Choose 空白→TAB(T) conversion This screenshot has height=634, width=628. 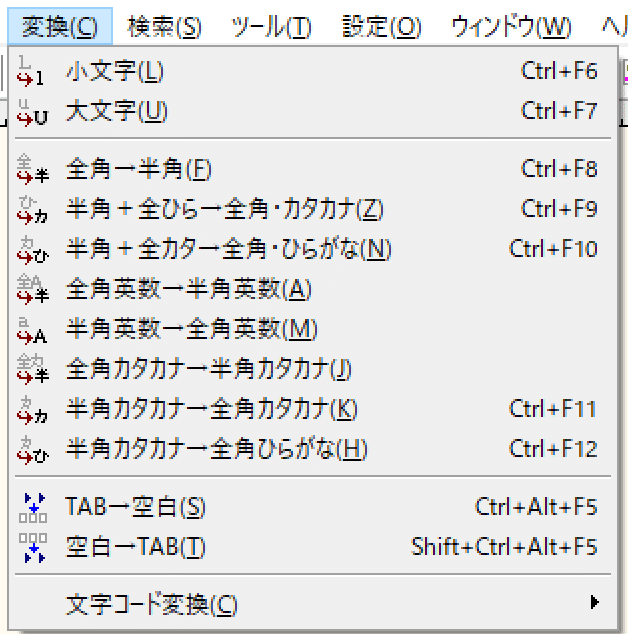[x=313, y=547]
